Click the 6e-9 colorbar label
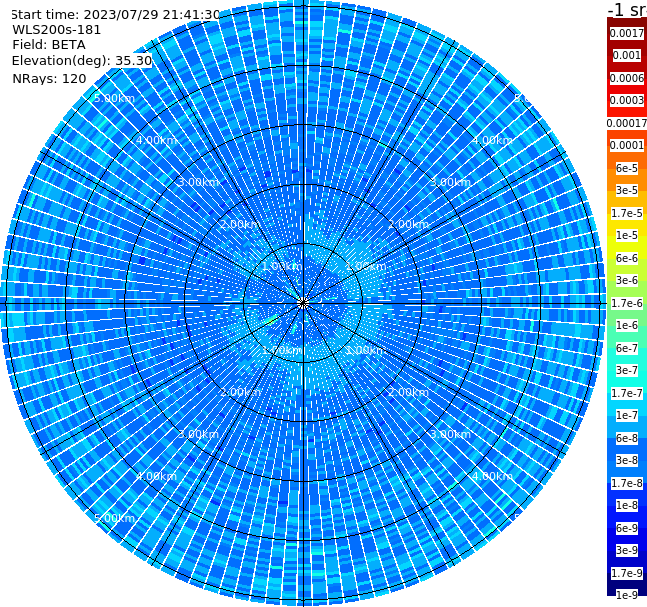 pyautogui.click(x=627, y=528)
